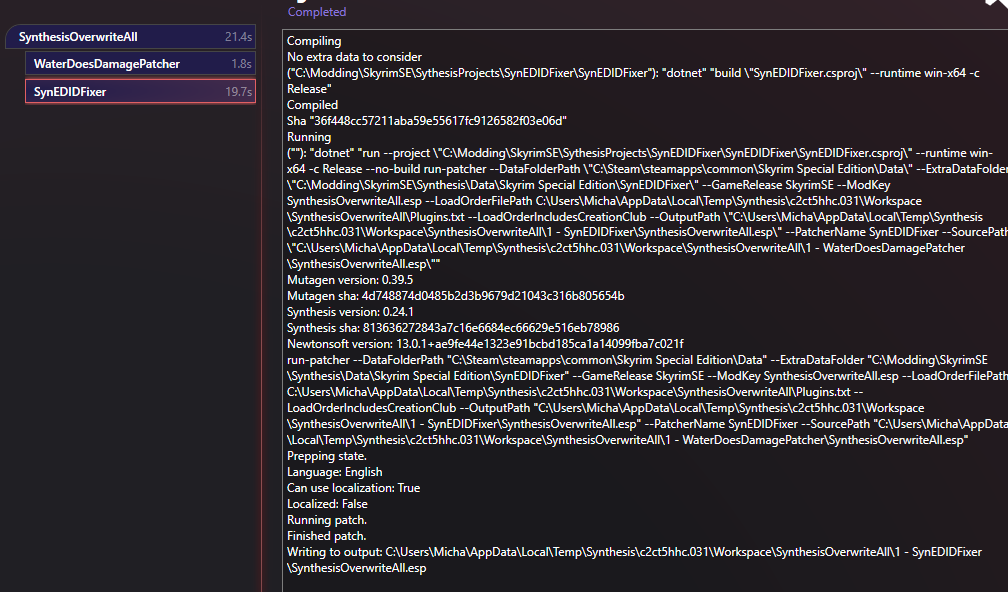The width and height of the screenshot is (1008, 592).
Task: Select the Synthesis version log line
Action: [350, 312]
